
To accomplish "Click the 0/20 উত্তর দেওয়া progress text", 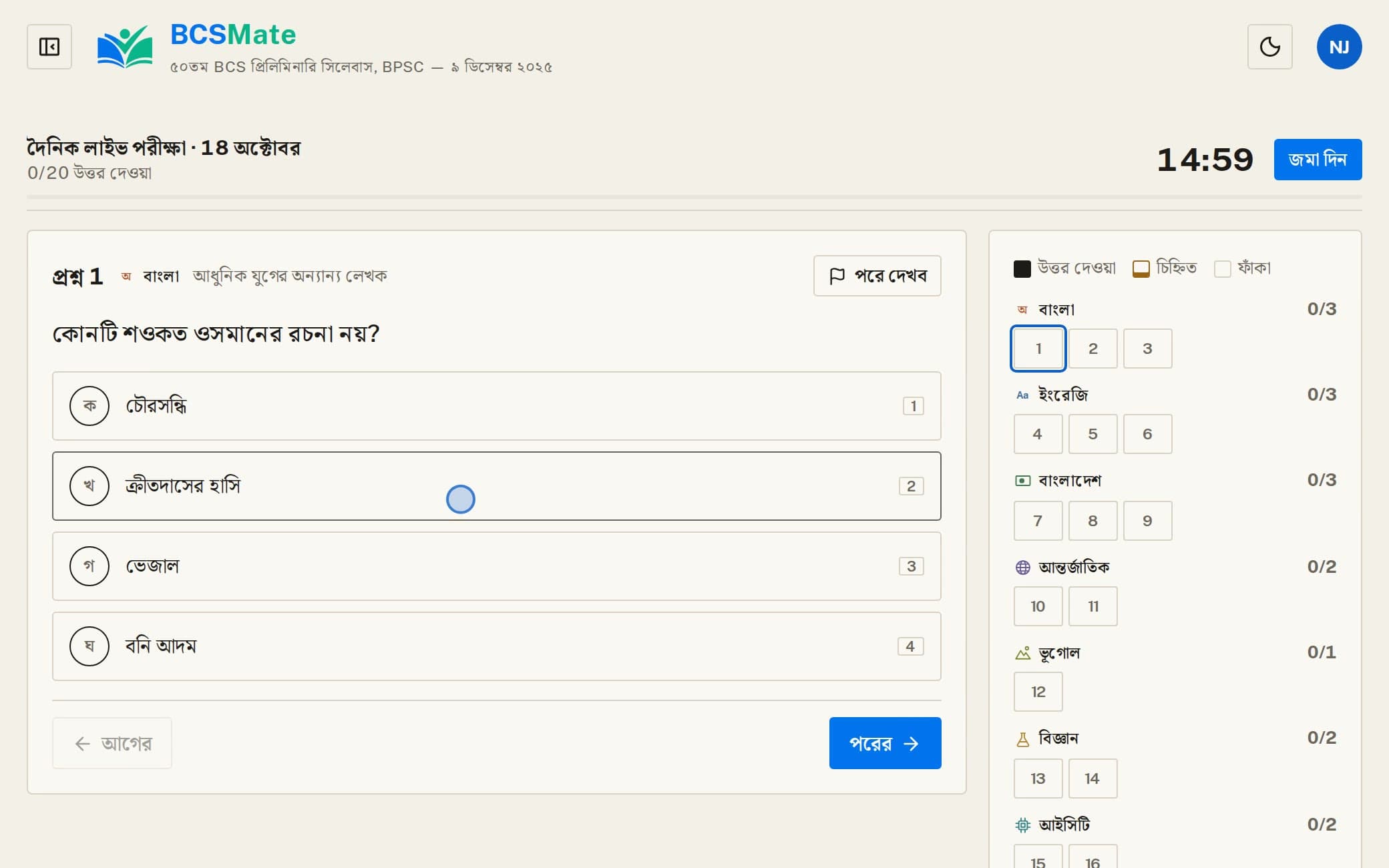I will point(89,173).
